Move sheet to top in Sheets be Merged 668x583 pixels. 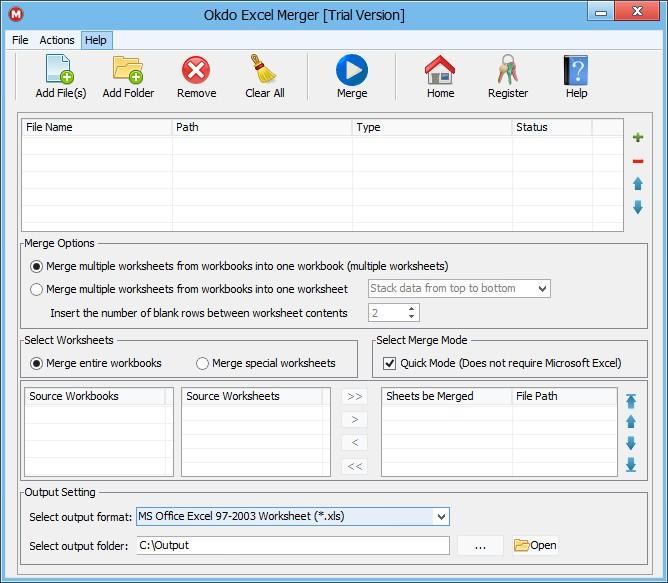(x=631, y=401)
